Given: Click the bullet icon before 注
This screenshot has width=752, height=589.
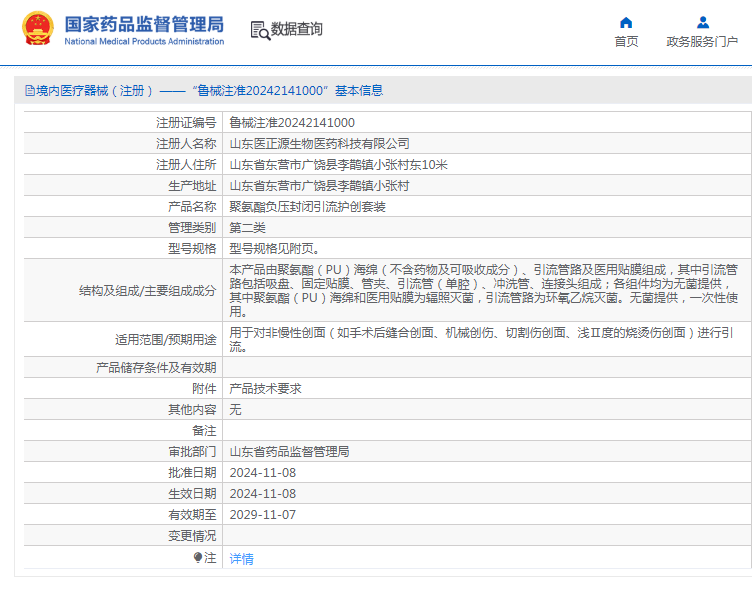Looking at the screenshot, I should pyautogui.click(x=198, y=558).
